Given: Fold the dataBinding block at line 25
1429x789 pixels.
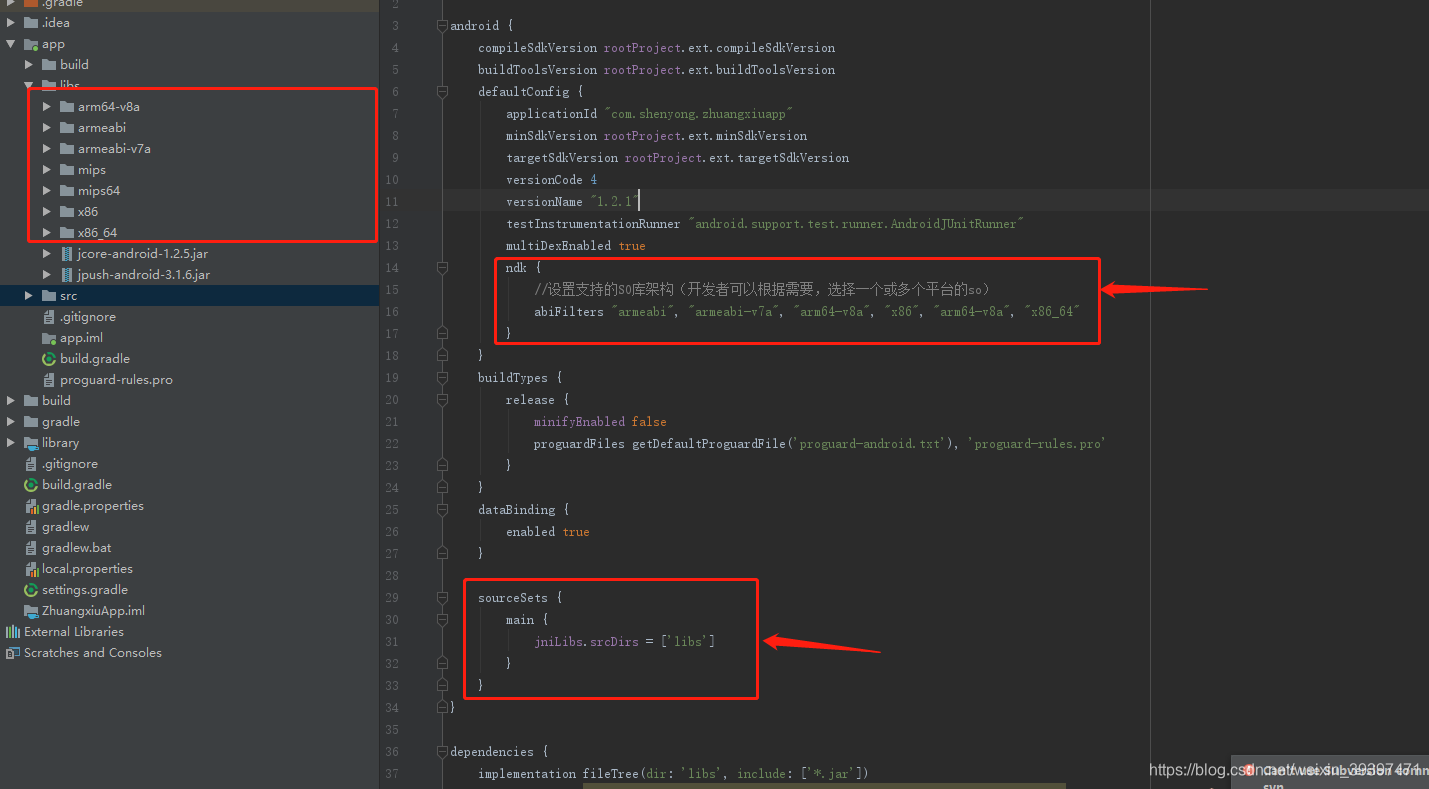Looking at the screenshot, I should click(x=442, y=510).
